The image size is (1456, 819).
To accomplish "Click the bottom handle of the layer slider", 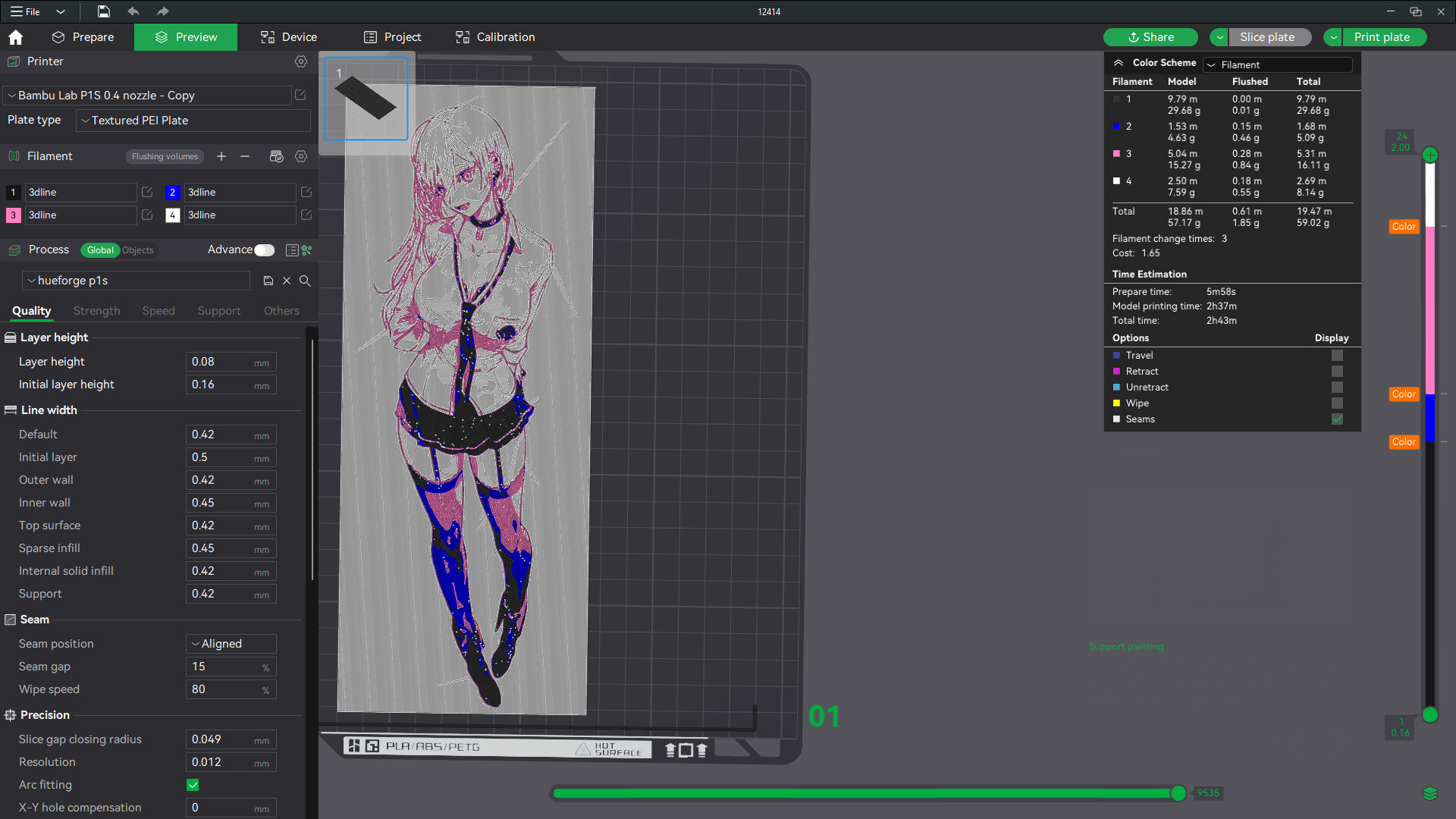I will coord(1430,714).
